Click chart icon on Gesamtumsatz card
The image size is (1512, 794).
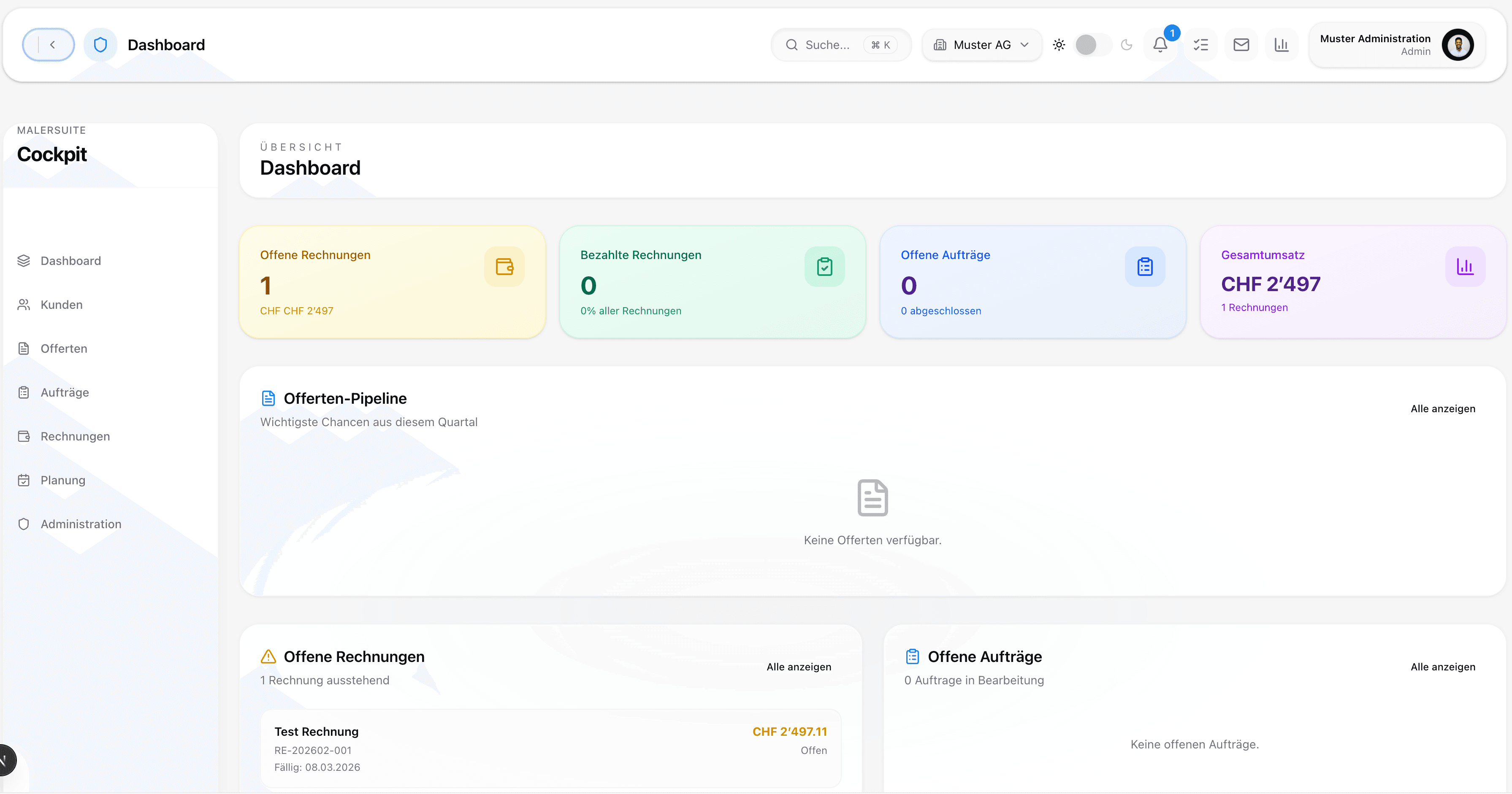(1465, 267)
